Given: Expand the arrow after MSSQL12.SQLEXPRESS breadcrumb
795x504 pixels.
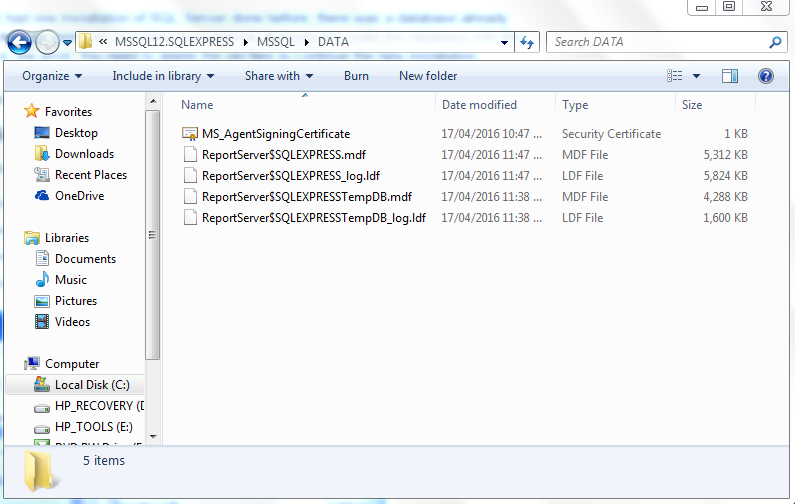Looking at the screenshot, I should coord(245,42).
